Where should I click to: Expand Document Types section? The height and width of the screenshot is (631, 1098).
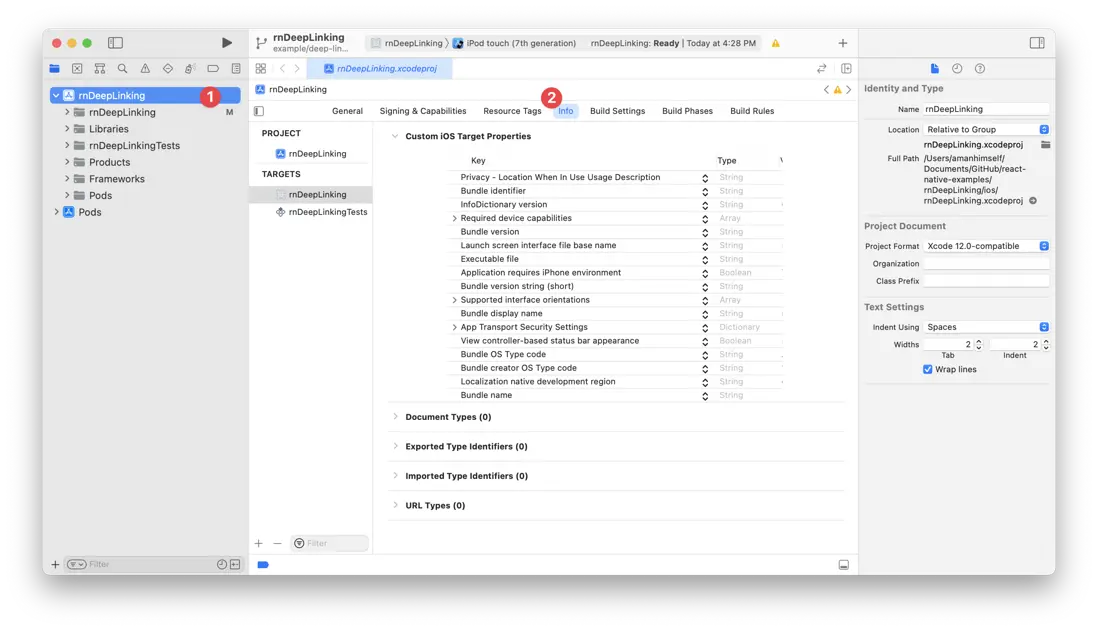tap(396, 417)
